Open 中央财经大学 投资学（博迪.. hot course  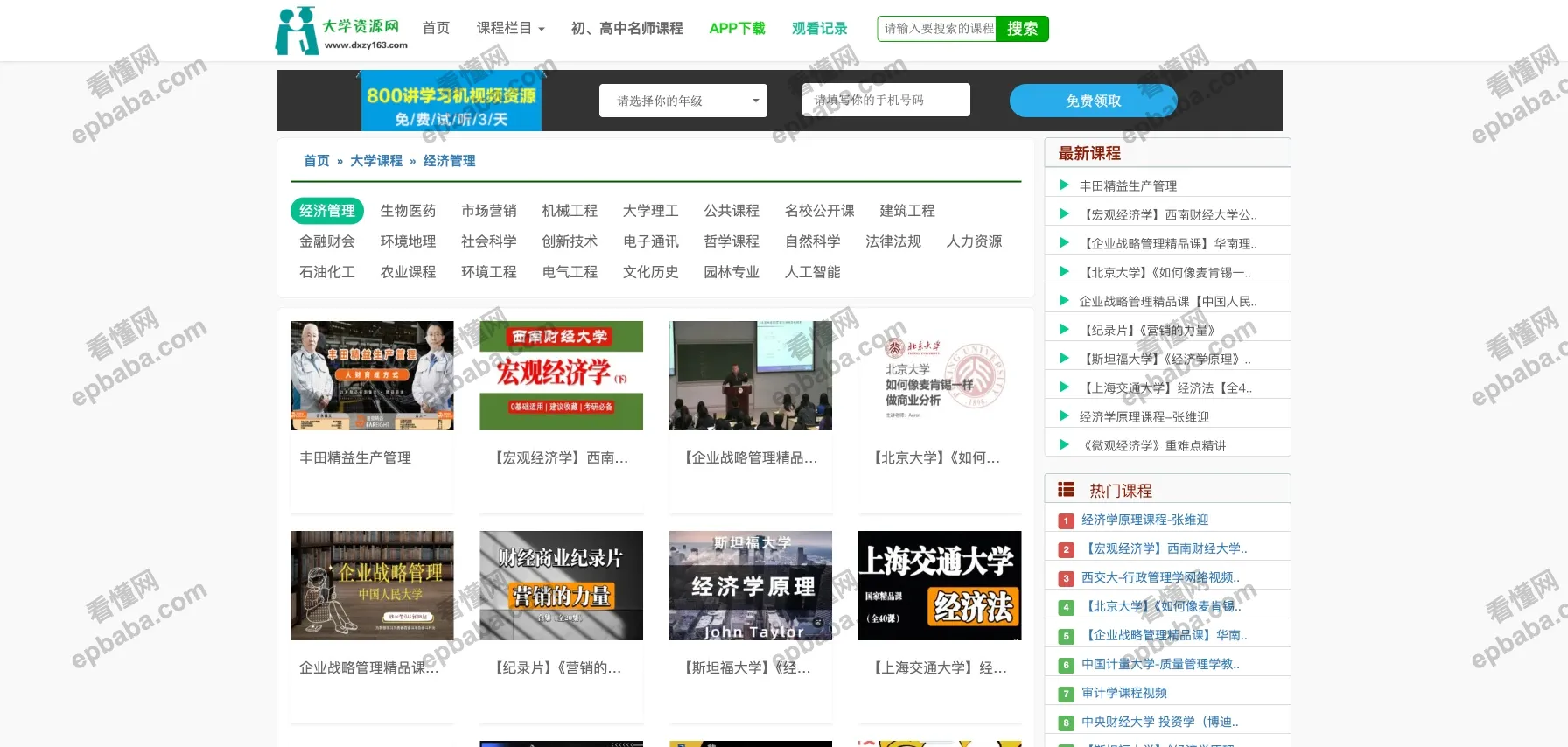1159,722
